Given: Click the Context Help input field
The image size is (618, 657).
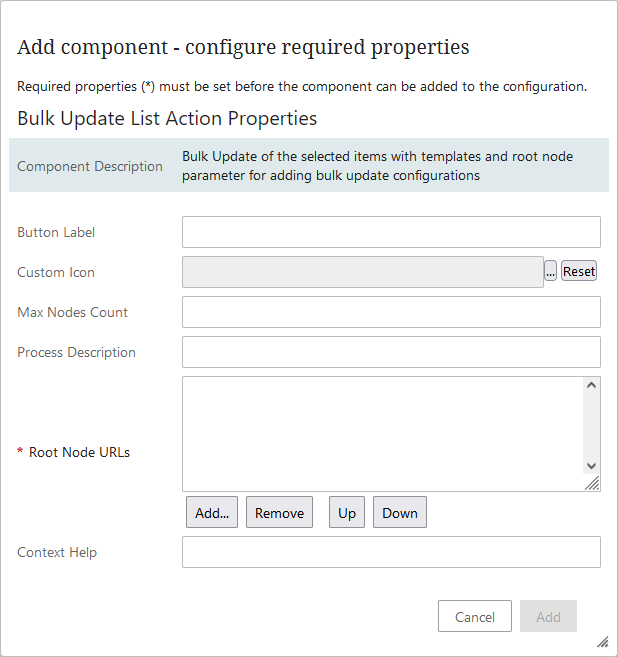Looking at the screenshot, I should coord(391,552).
